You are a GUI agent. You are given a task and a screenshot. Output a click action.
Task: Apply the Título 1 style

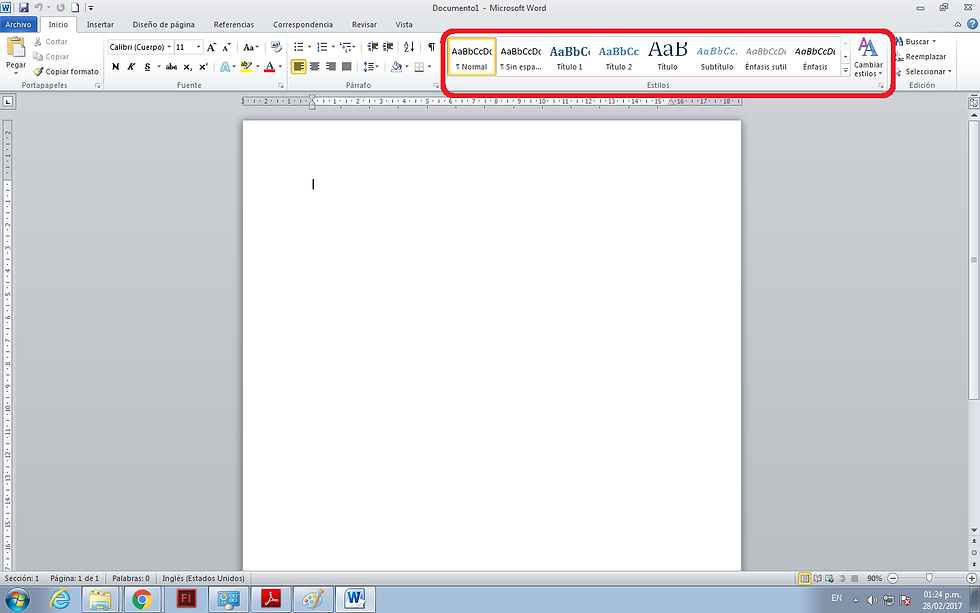point(569,57)
